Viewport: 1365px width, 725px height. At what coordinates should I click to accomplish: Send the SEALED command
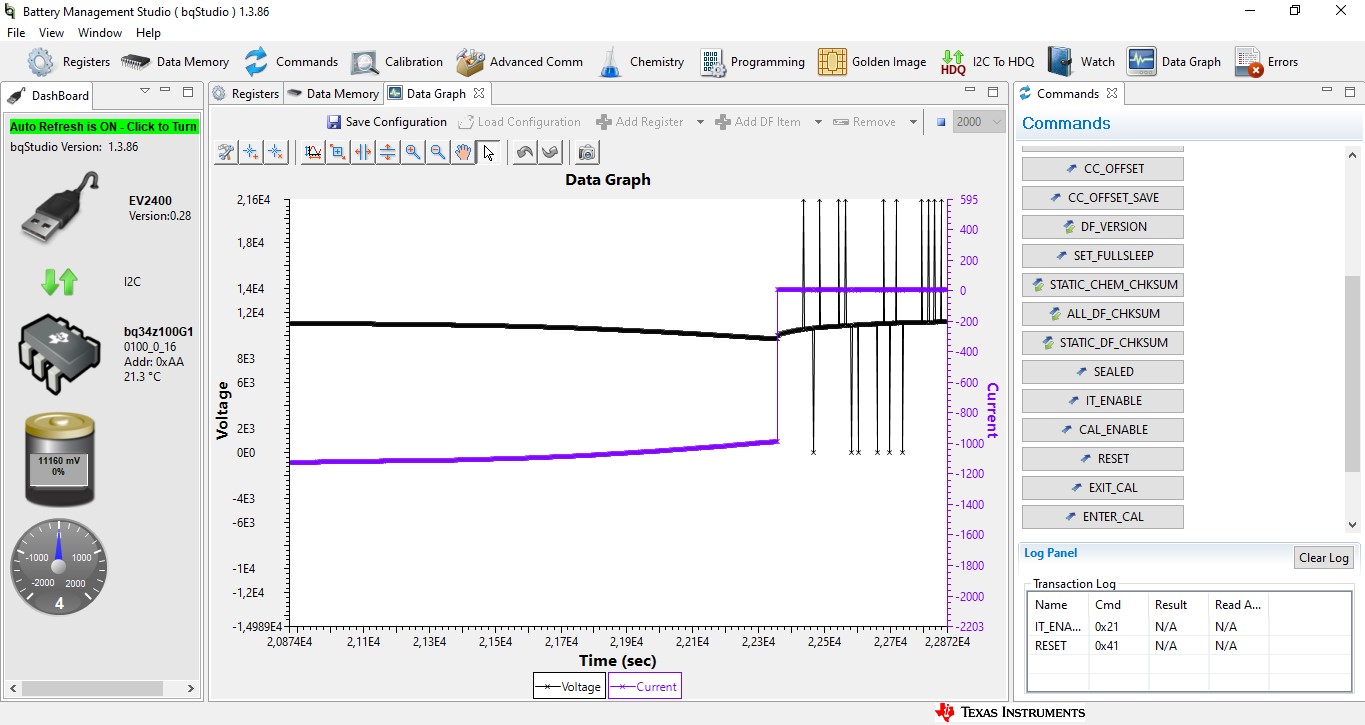click(1103, 372)
